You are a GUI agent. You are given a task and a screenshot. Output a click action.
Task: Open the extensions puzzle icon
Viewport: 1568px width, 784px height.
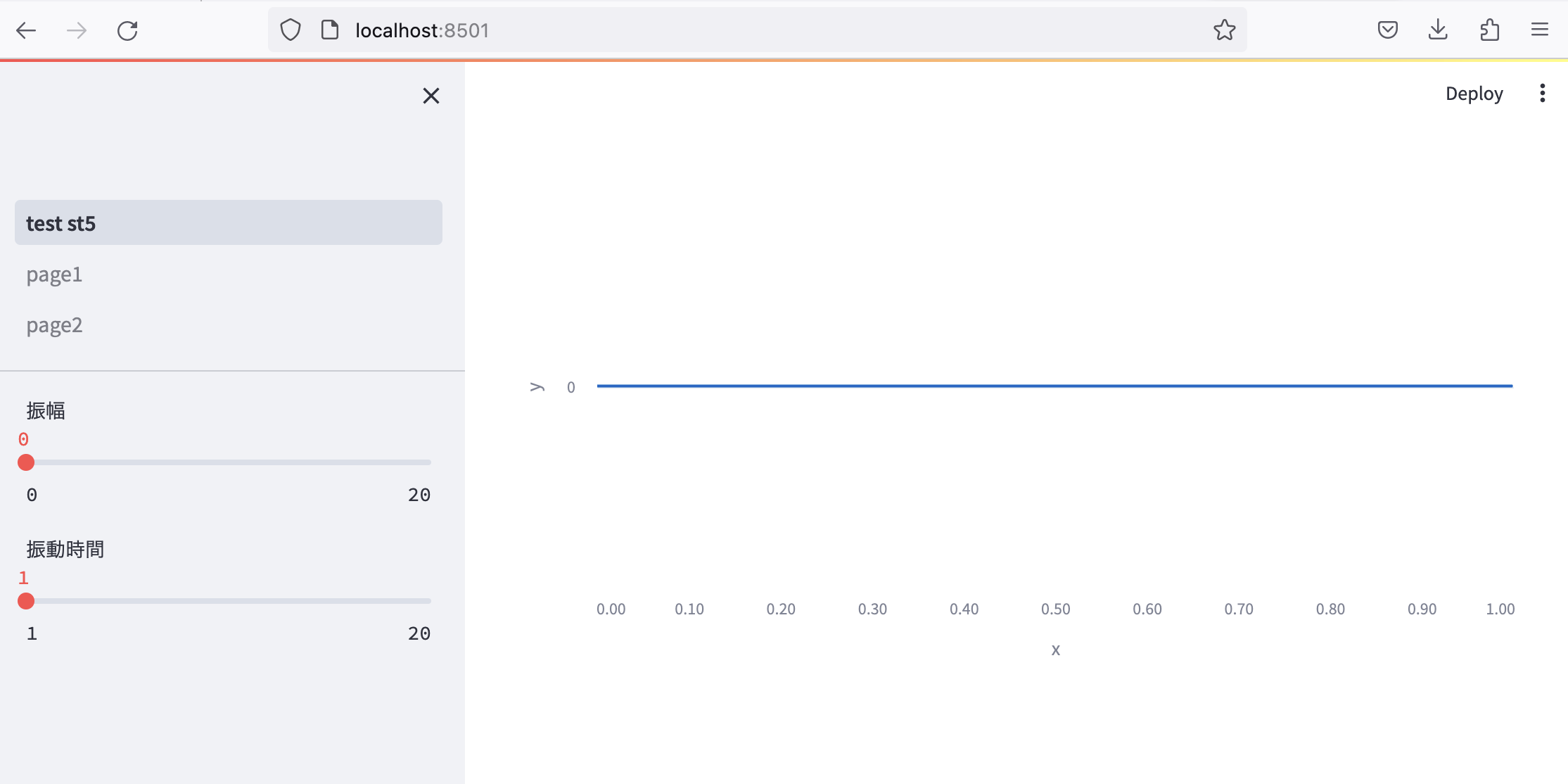[x=1489, y=30]
